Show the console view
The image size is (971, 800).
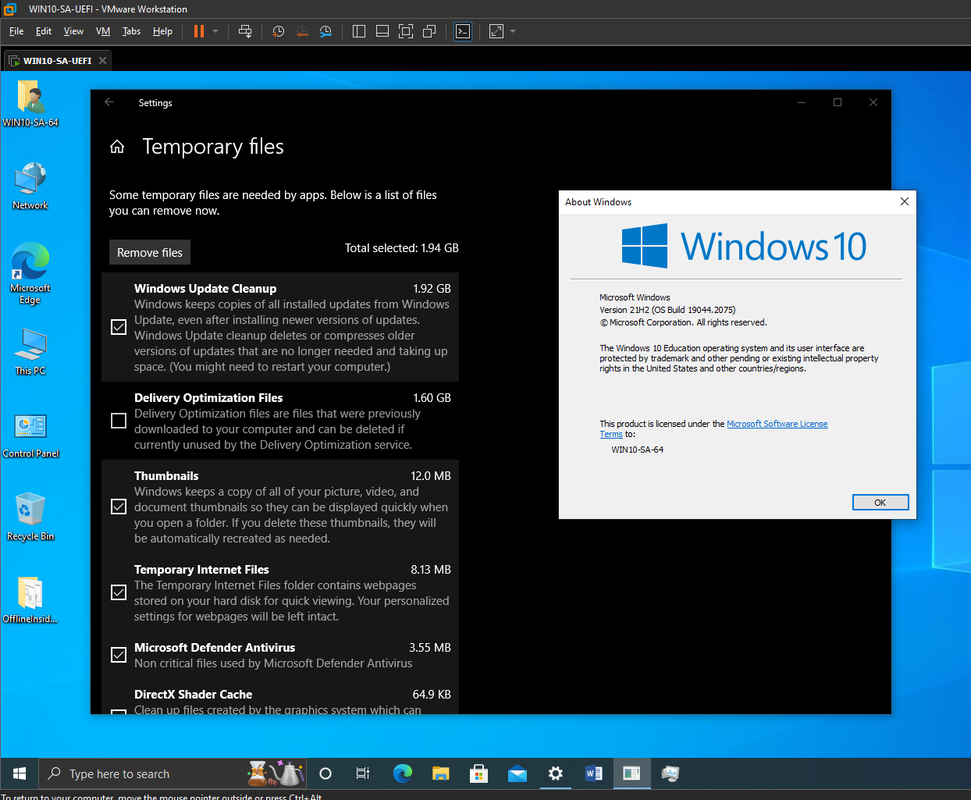[x=463, y=32]
